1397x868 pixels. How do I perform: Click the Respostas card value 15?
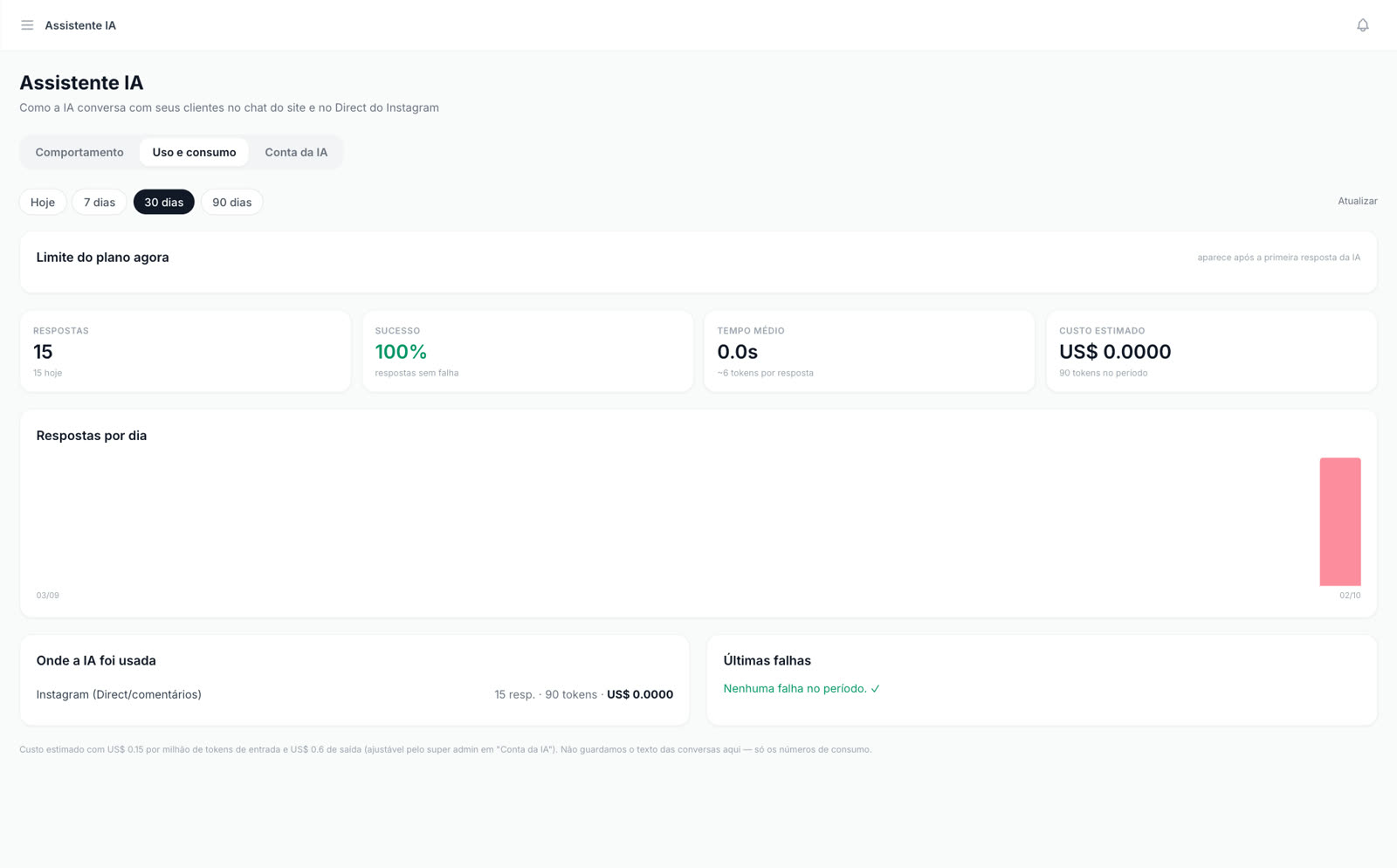[43, 352]
